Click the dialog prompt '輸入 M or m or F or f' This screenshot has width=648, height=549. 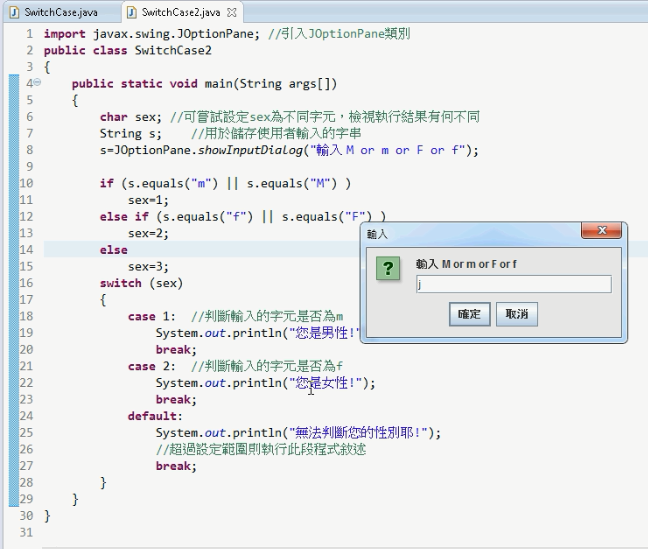coord(466,264)
